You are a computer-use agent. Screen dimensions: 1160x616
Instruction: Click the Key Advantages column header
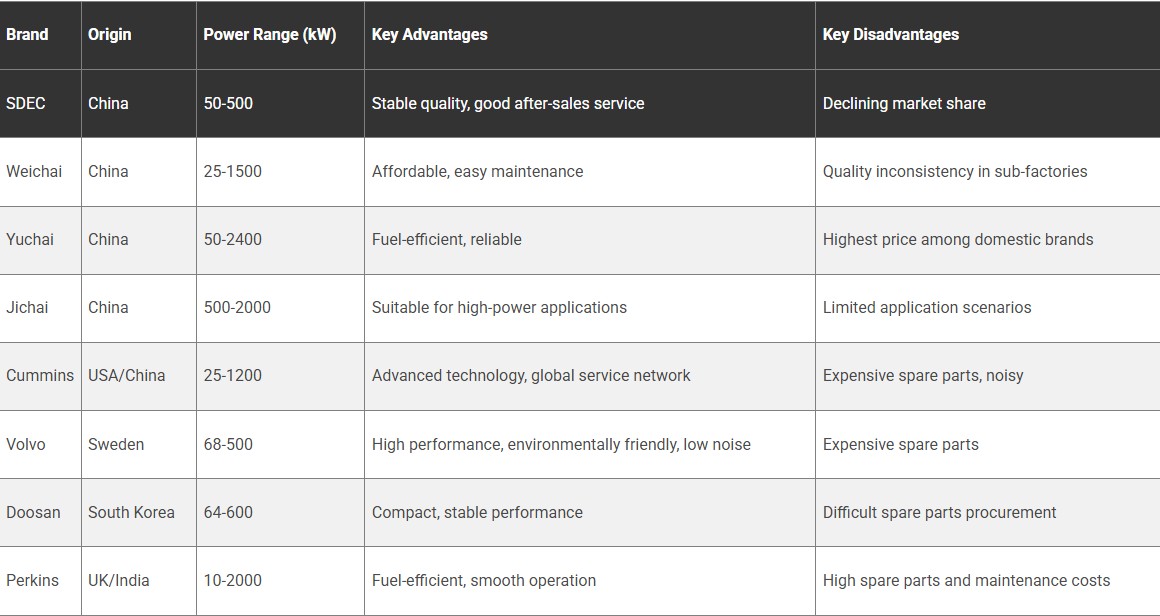[x=430, y=34]
